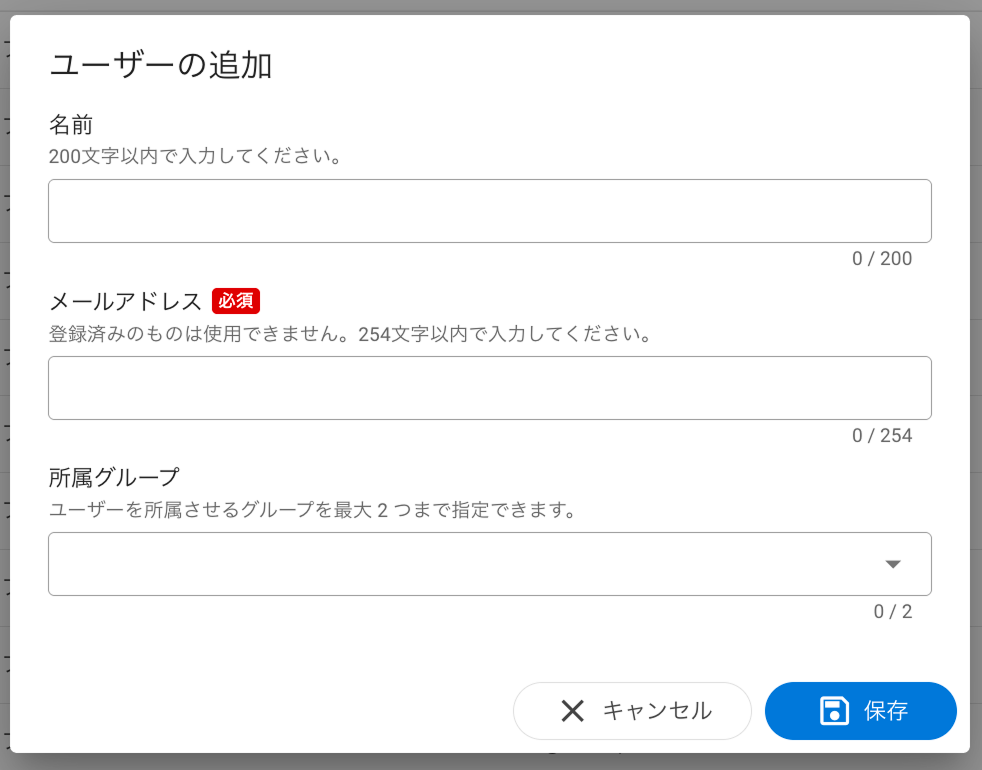The height and width of the screenshot is (770, 982).
Task: Focus the メールアドレス text field
Action: click(490, 388)
